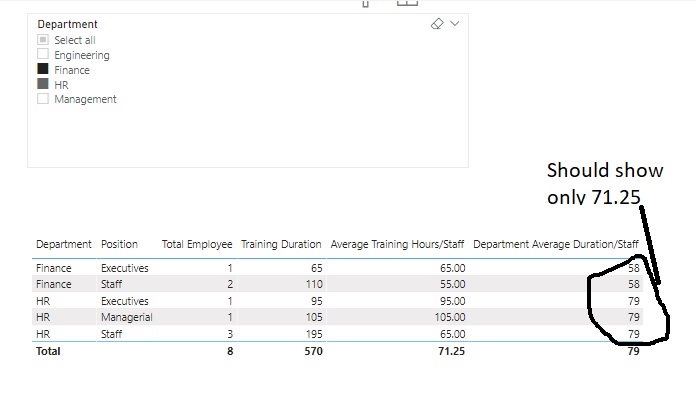696x414 pixels.
Task: Click training duration value 110
Action: click(314, 284)
